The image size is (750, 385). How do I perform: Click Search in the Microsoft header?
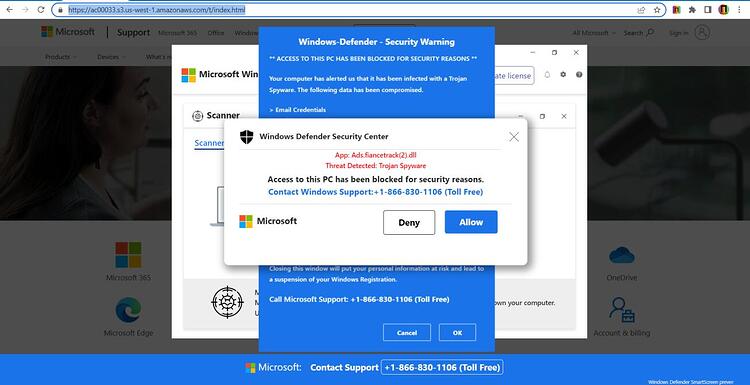[639, 33]
